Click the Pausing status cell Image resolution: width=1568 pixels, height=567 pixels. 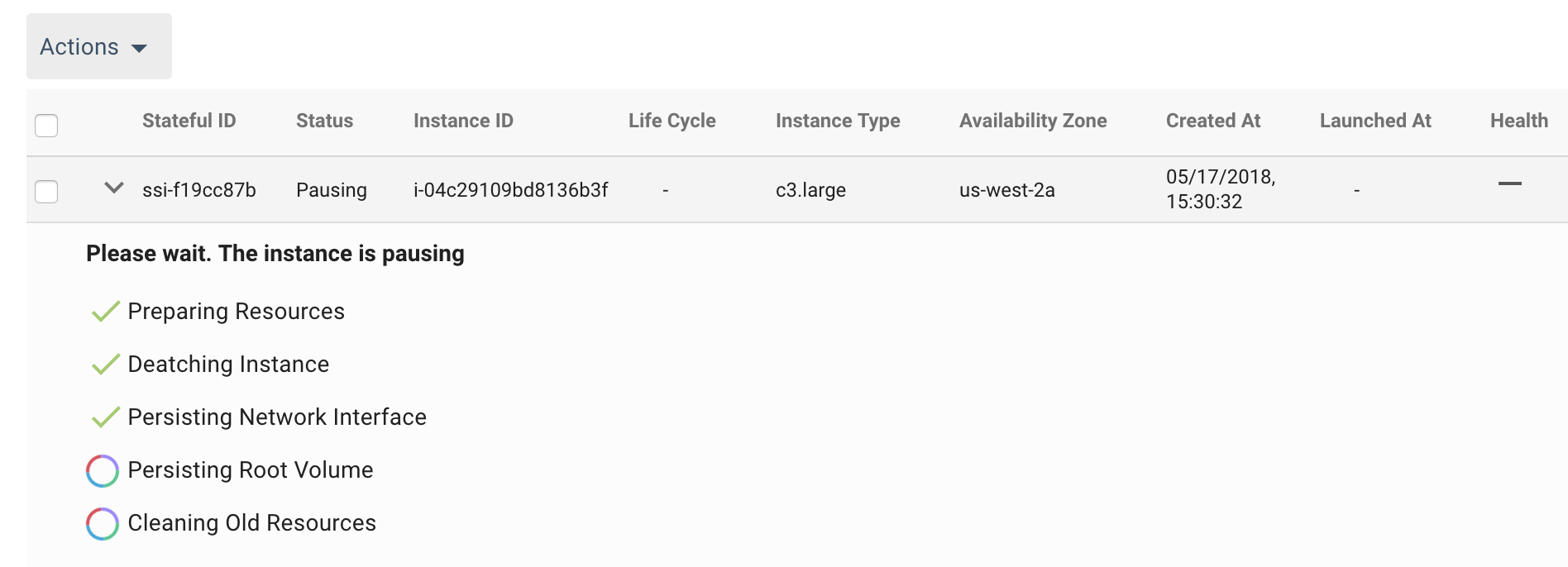pyautogui.click(x=331, y=190)
